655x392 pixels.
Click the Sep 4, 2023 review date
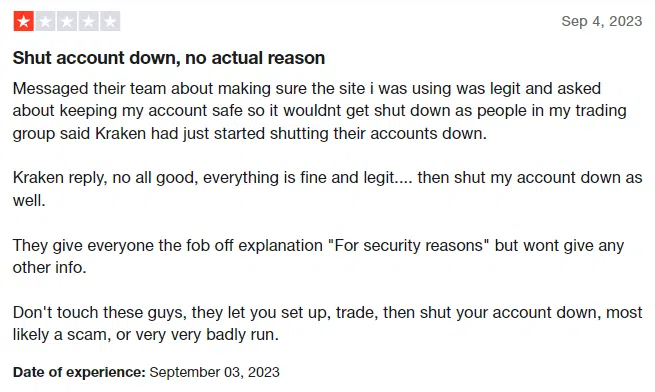coord(602,21)
